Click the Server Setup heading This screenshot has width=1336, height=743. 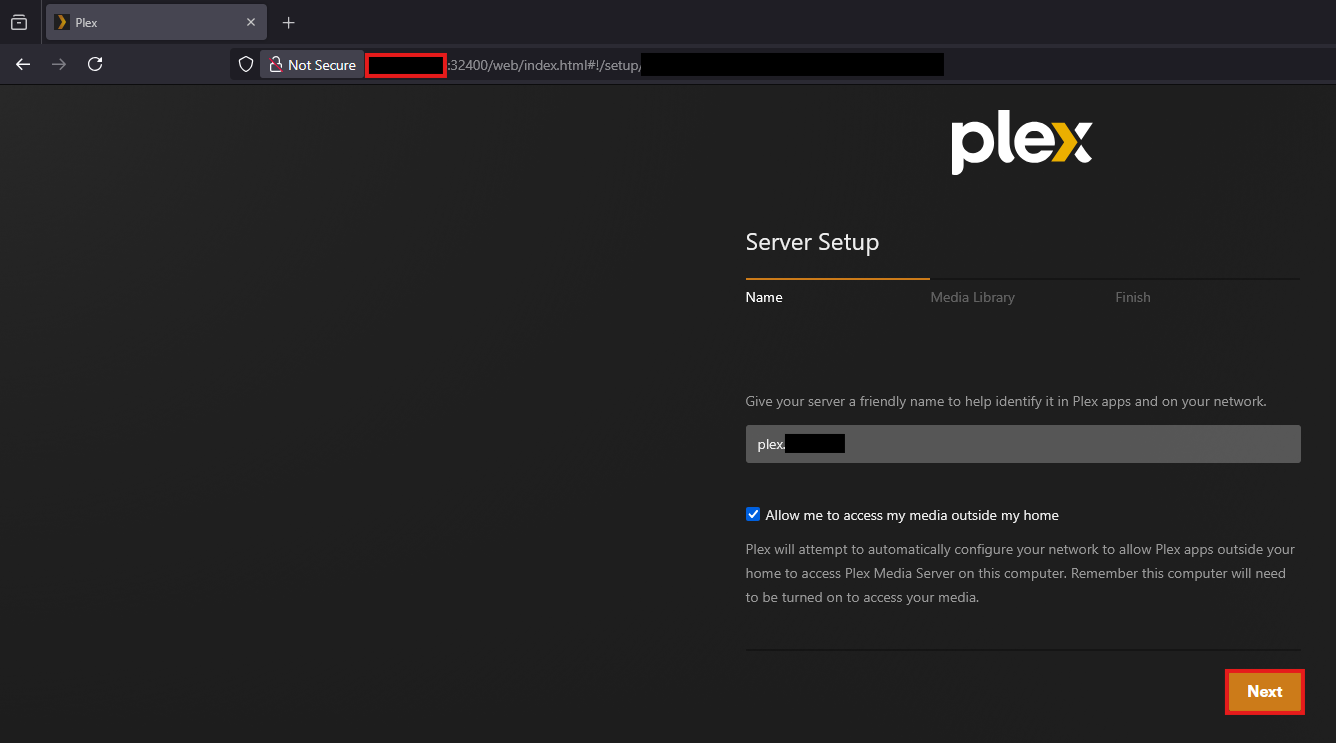[x=812, y=242]
